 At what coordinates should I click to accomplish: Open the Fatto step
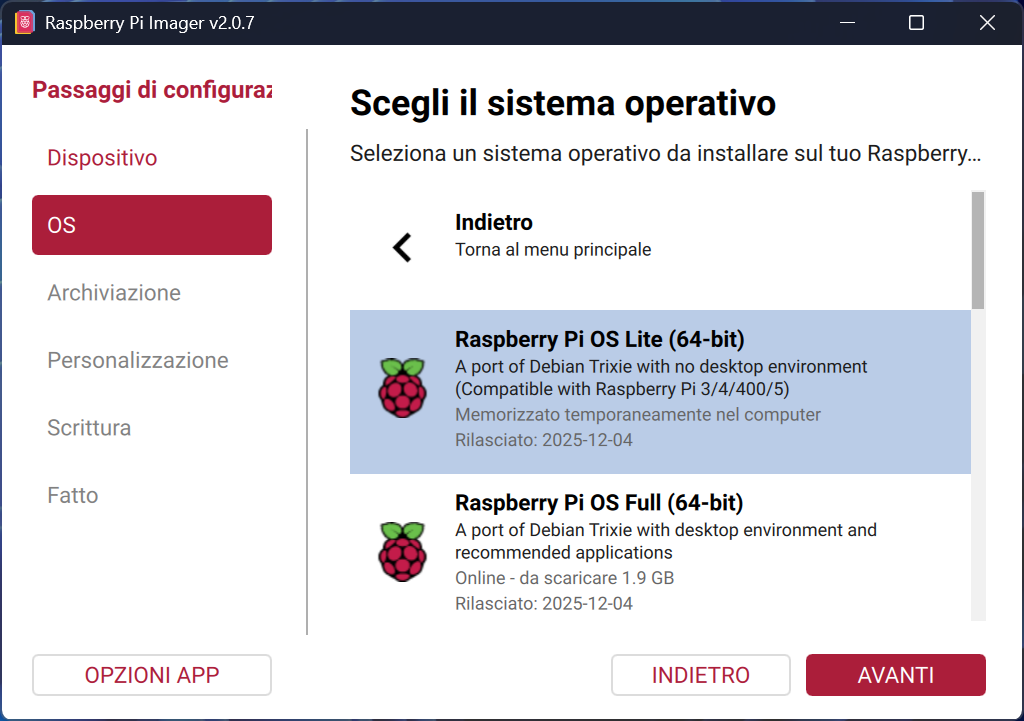click(72, 494)
